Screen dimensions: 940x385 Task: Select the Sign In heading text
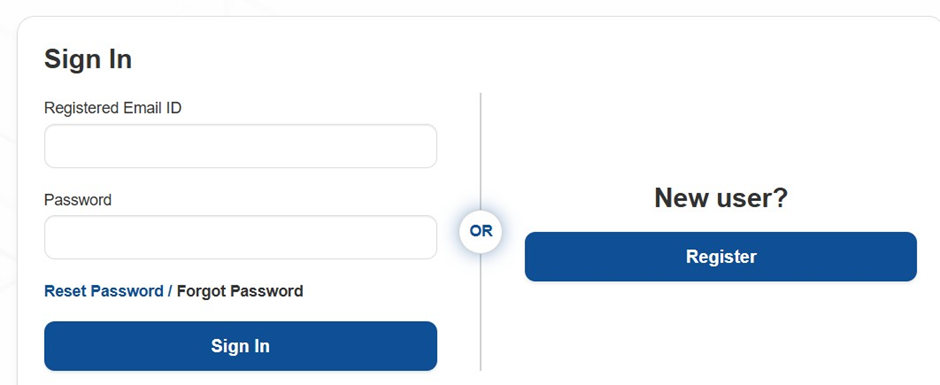pos(88,59)
